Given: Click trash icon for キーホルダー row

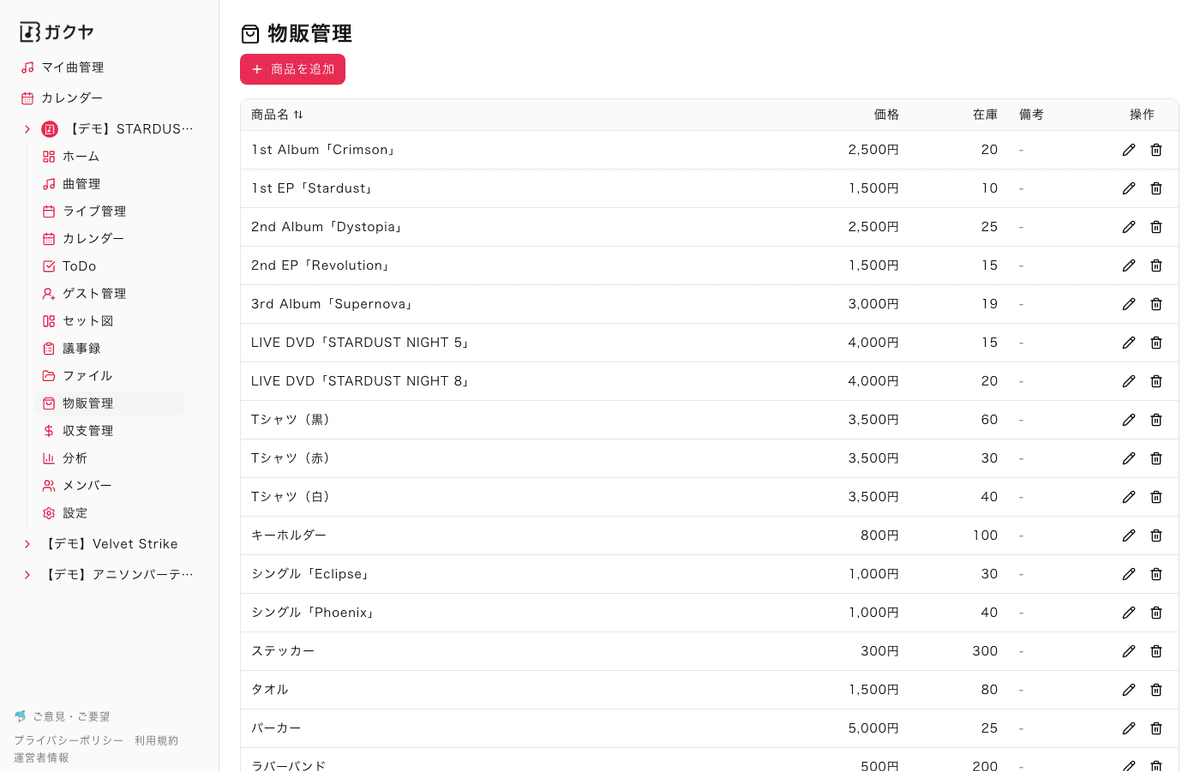Looking at the screenshot, I should tap(1156, 536).
